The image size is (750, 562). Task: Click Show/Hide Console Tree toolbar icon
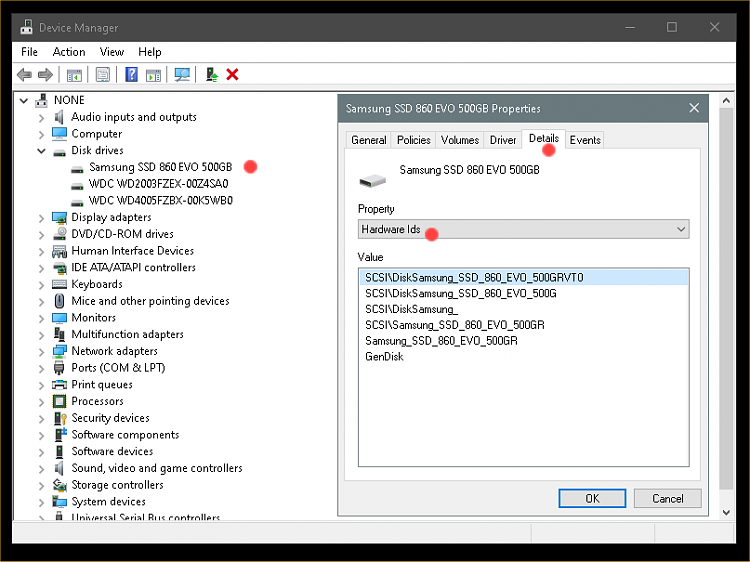pos(74,75)
